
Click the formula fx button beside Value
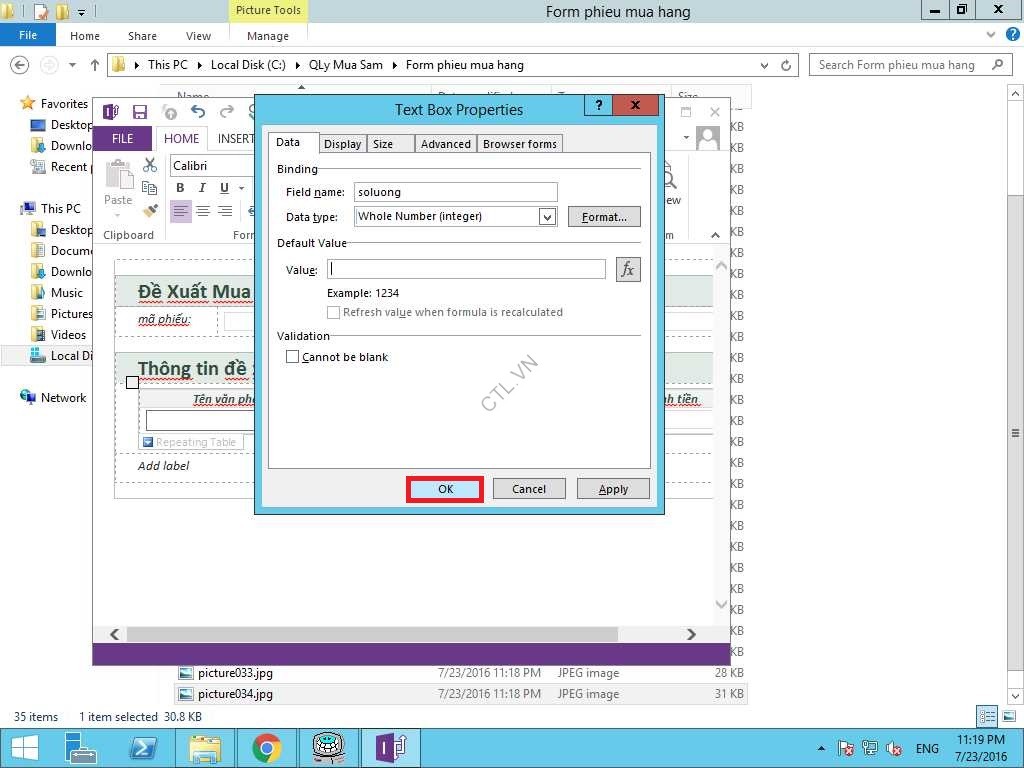(628, 269)
